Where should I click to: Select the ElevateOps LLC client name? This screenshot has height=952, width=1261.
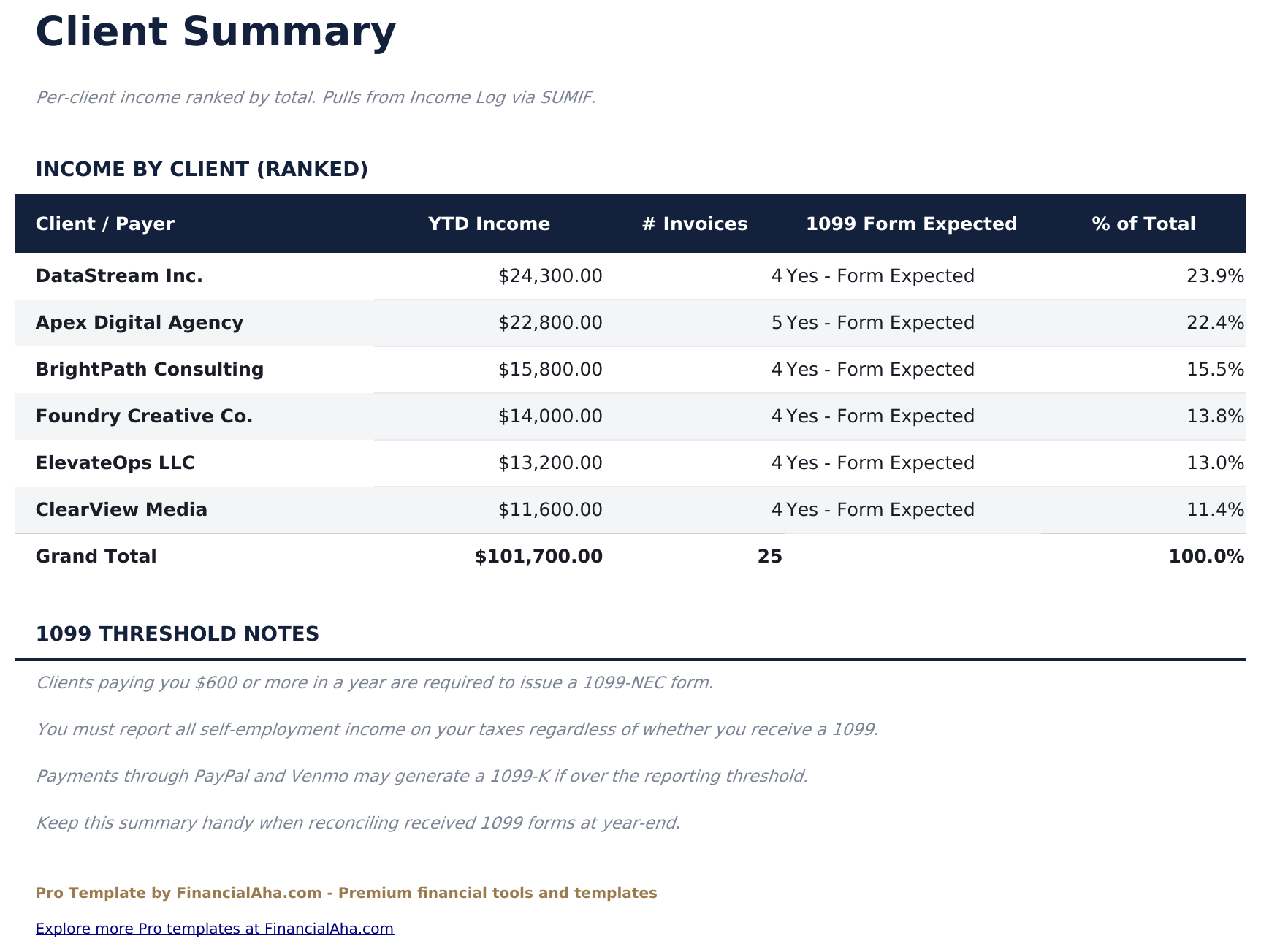coord(115,462)
